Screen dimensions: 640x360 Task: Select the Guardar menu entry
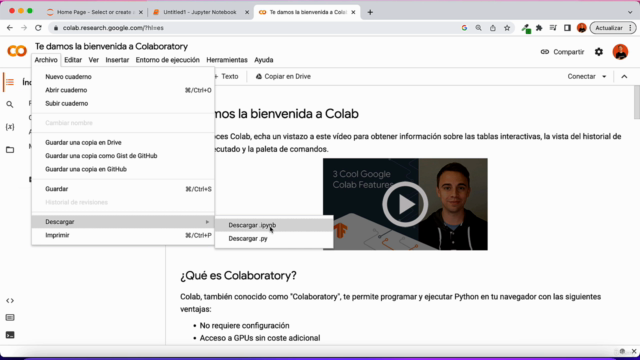point(123,189)
